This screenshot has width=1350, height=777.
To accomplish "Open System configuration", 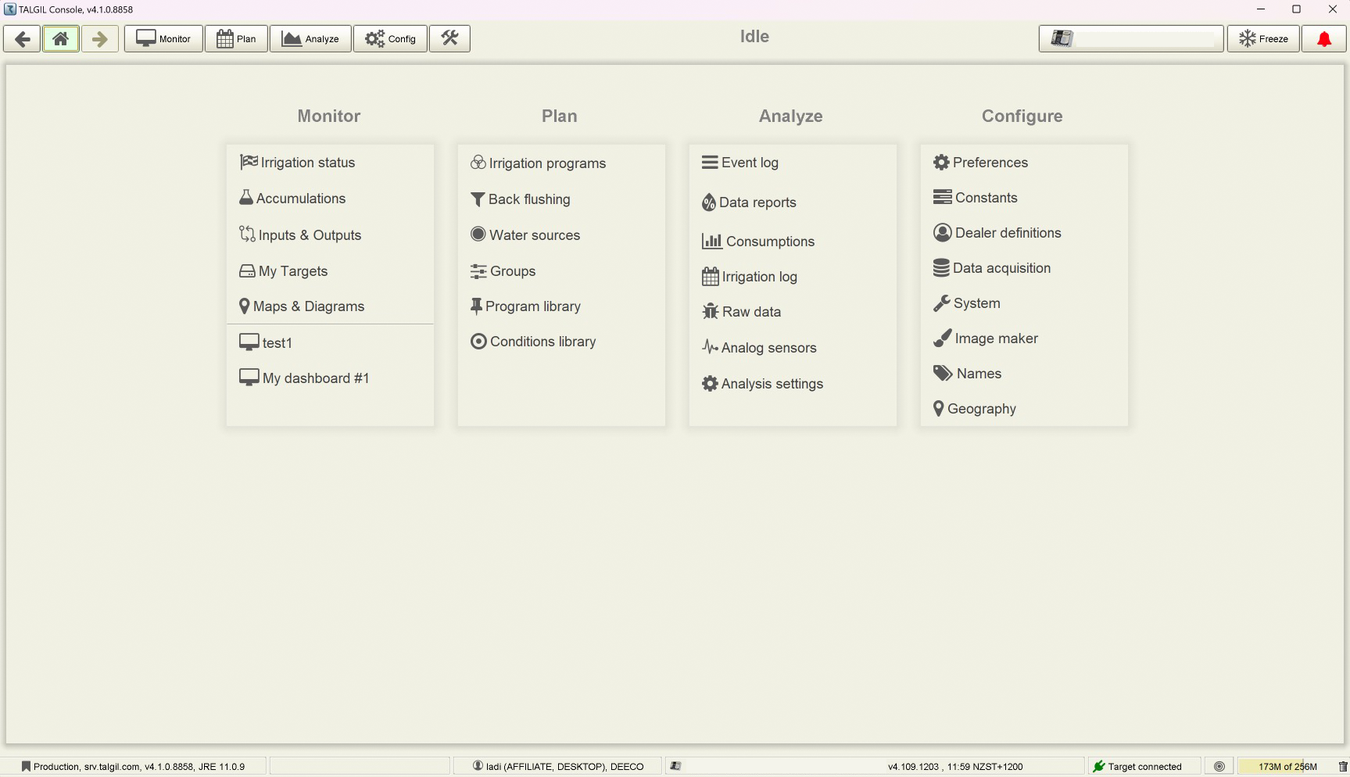I will tap(966, 303).
